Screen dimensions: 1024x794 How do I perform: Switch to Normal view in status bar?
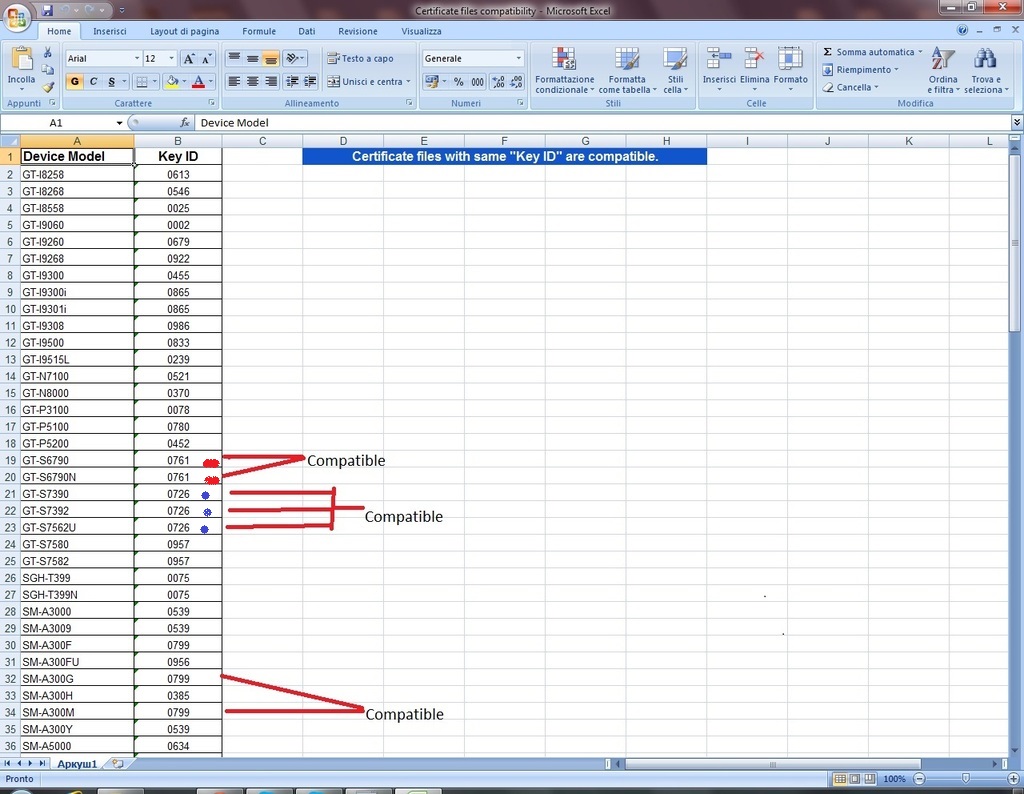(x=840, y=779)
